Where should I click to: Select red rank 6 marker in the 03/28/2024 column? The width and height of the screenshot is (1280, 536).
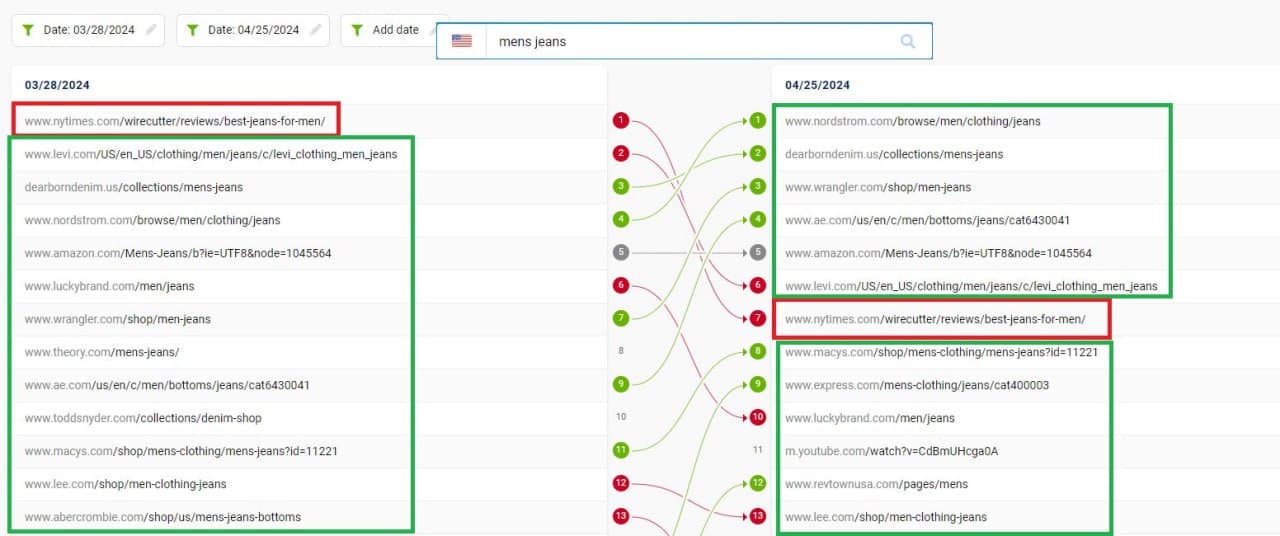pyautogui.click(x=621, y=286)
